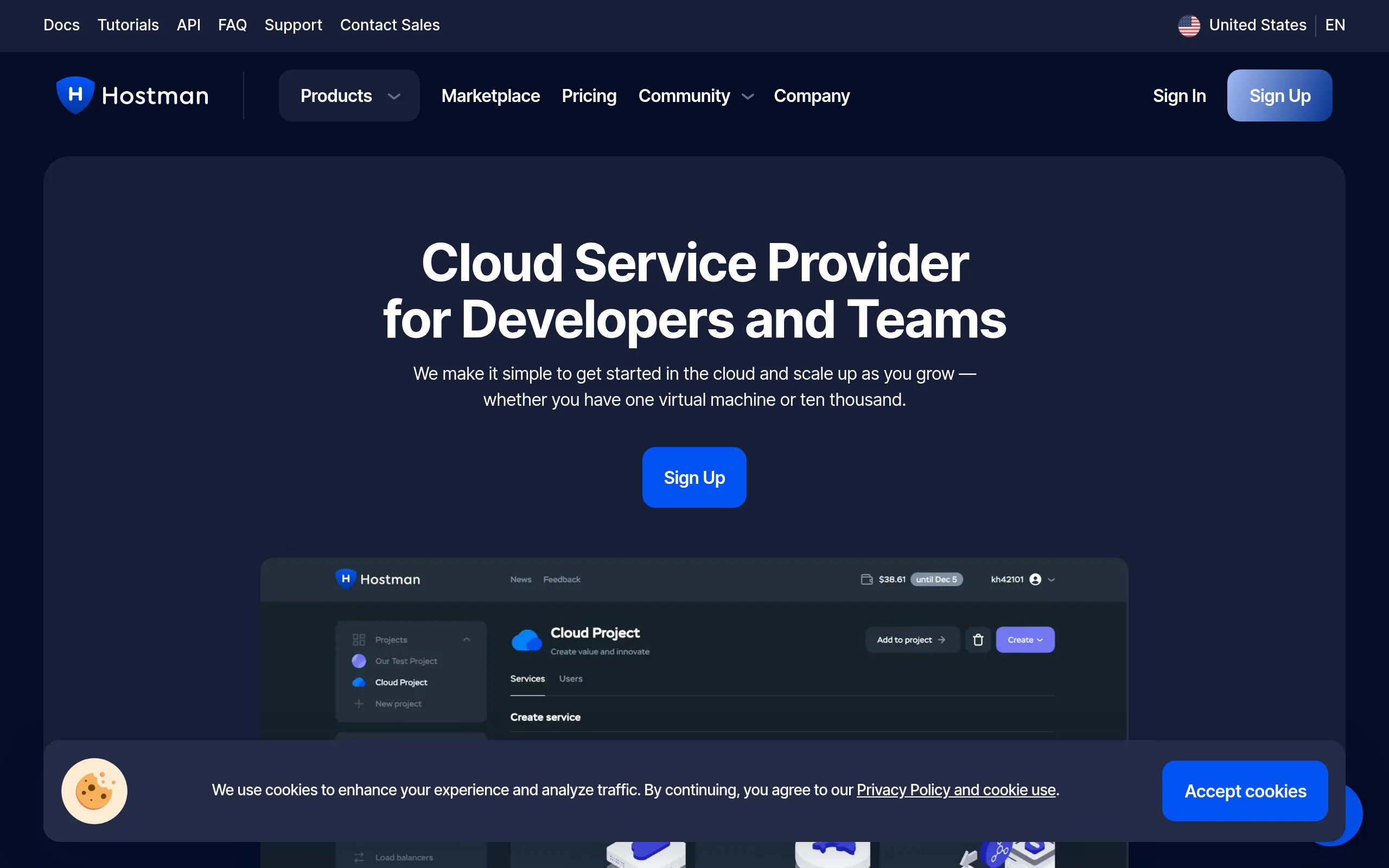Viewport: 1389px width, 868px height.
Task: Click New project in the sidebar
Action: click(398, 703)
